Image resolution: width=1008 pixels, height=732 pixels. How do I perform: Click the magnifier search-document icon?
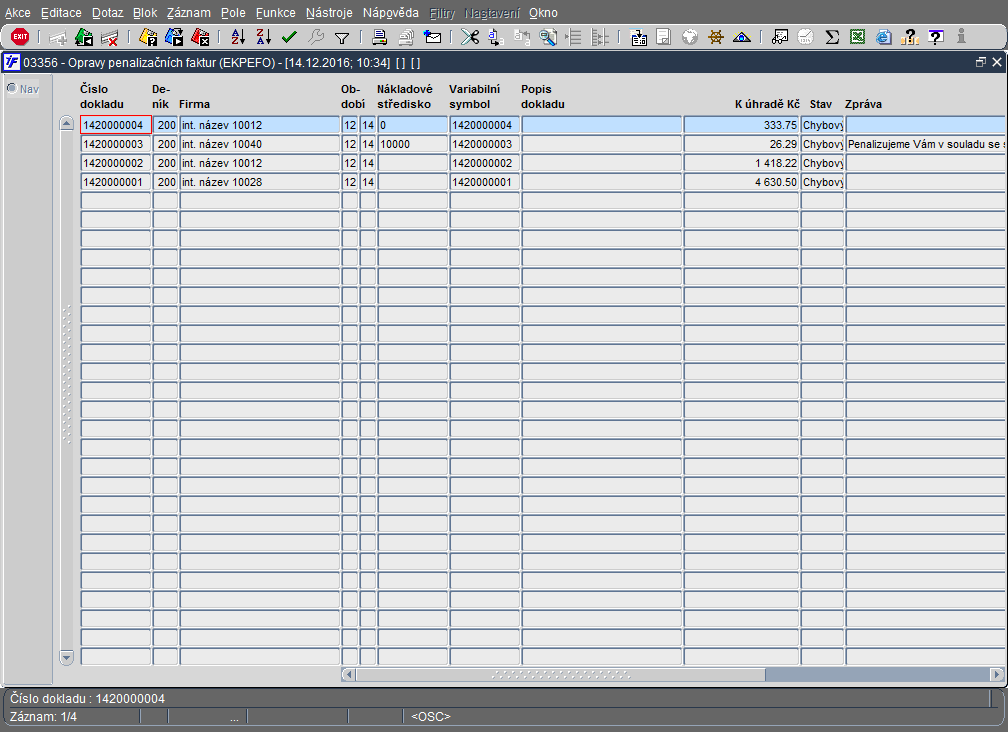click(548, 37)
